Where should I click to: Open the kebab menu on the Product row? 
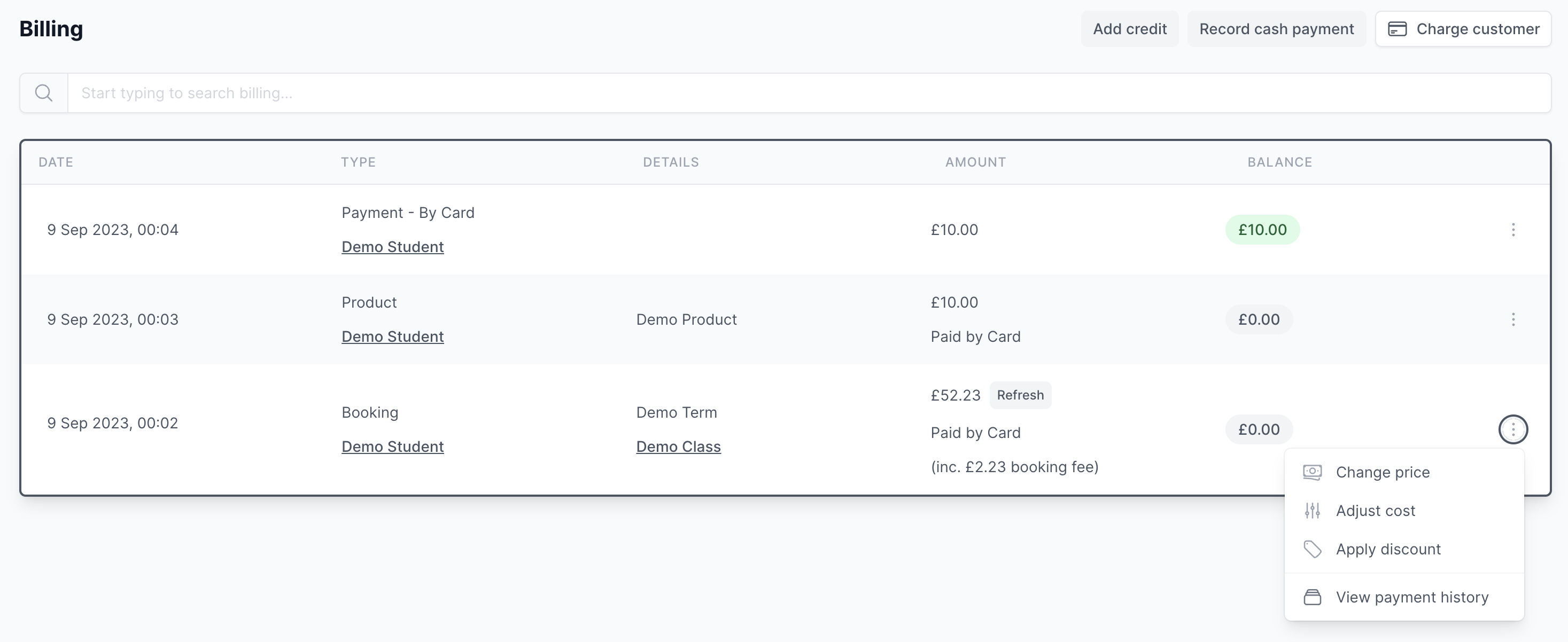pos(1513,319)
